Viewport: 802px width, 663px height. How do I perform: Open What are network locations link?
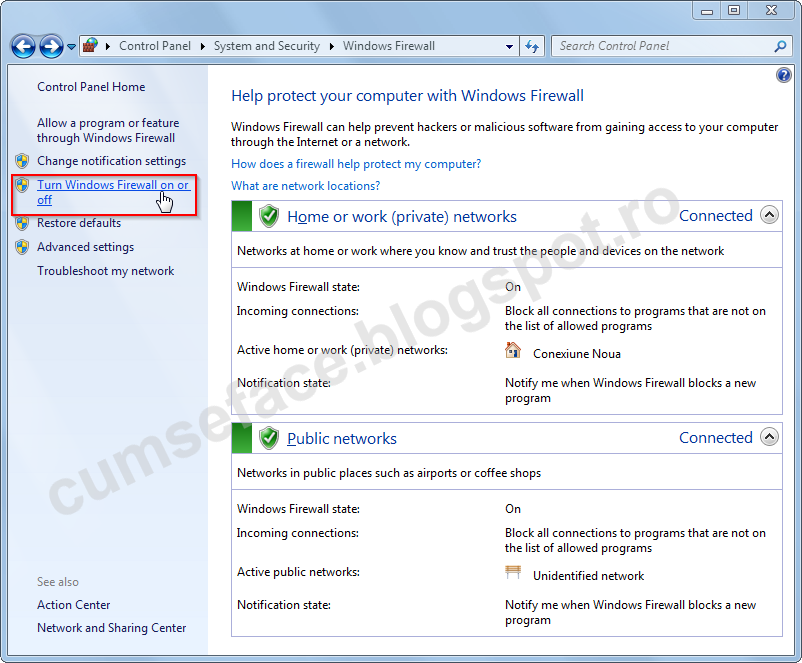click(305, 186)
